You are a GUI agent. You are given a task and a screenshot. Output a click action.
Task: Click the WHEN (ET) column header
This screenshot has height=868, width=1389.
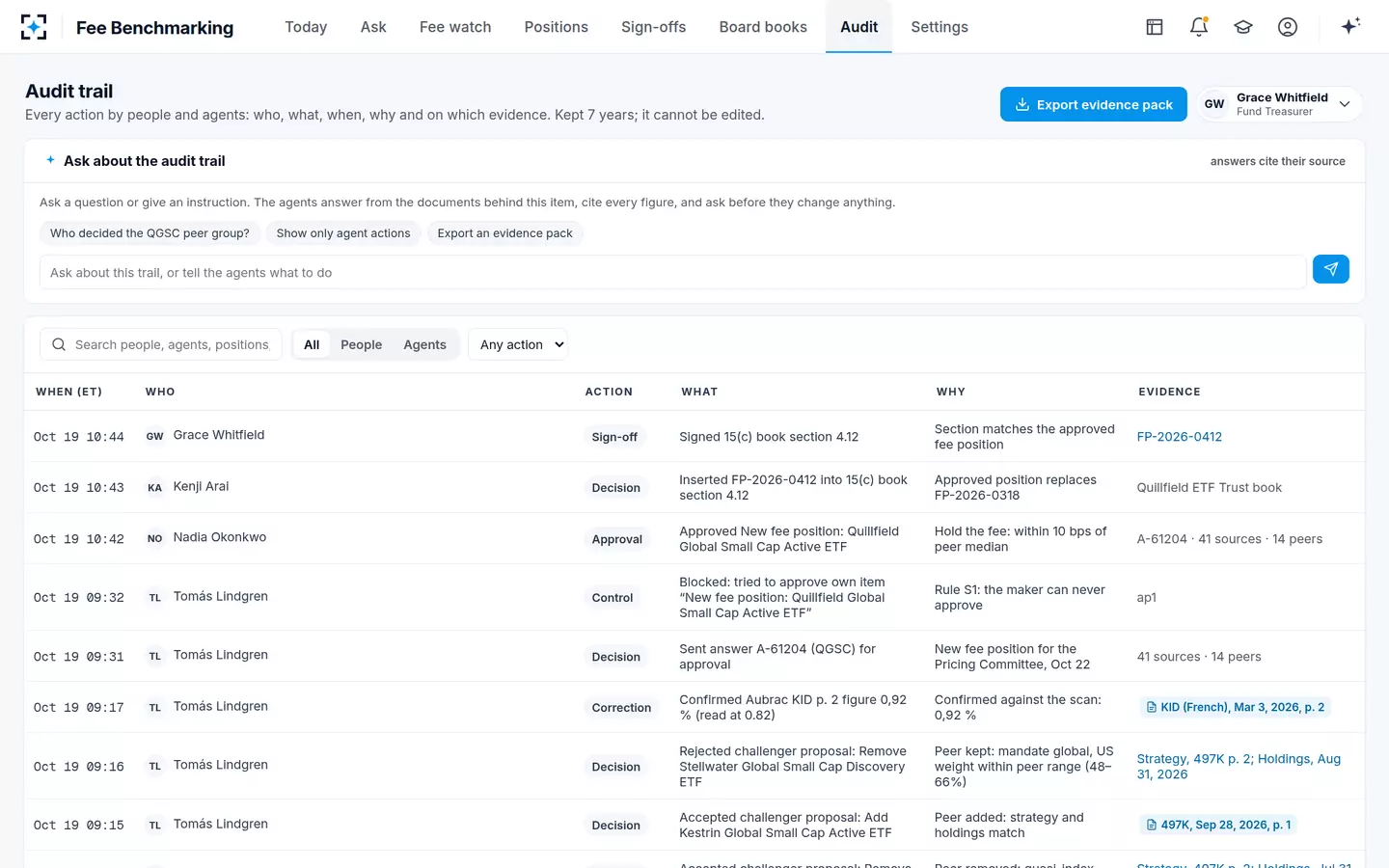click(68, 392)
